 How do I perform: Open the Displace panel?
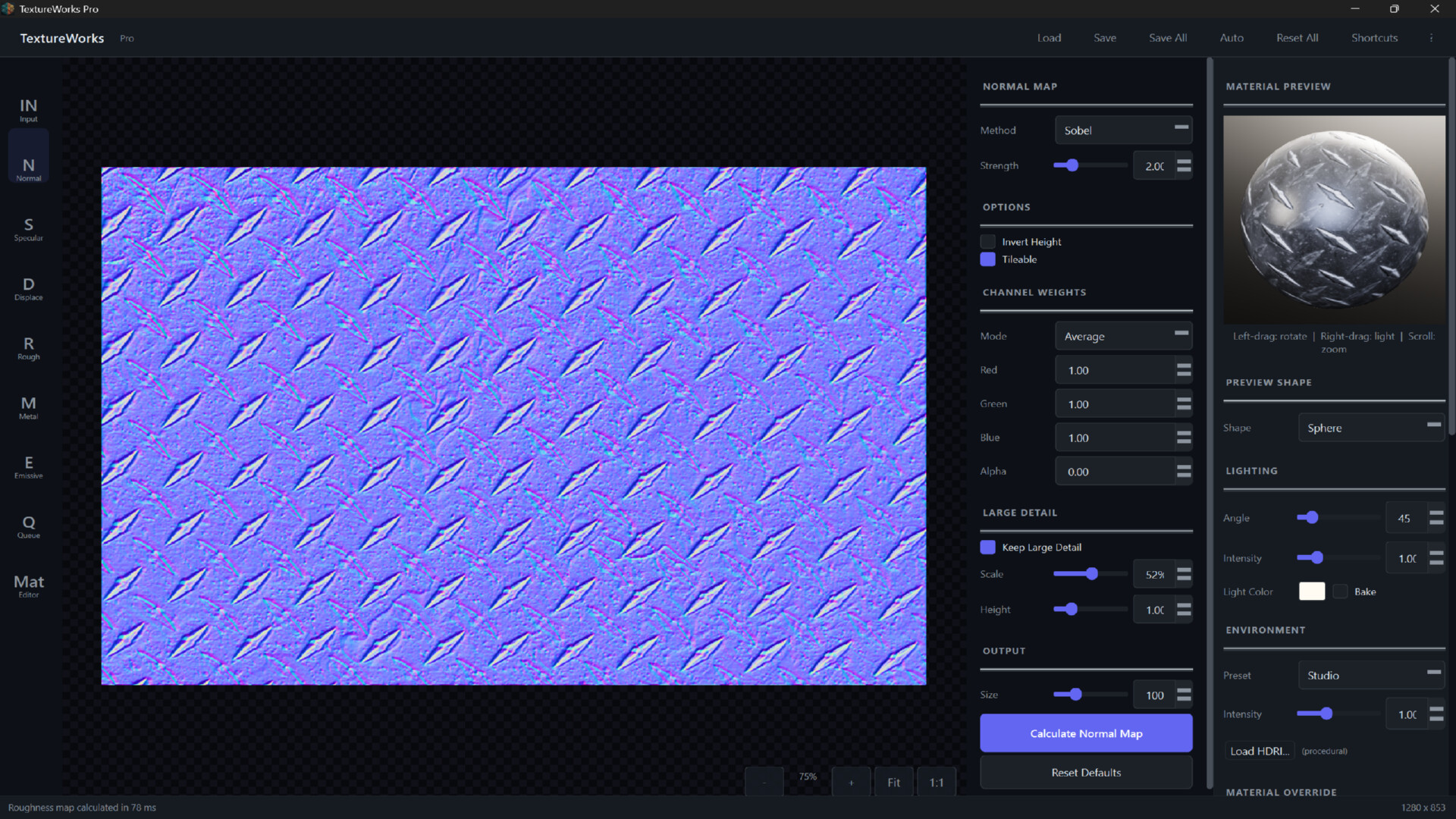(28, 288)
